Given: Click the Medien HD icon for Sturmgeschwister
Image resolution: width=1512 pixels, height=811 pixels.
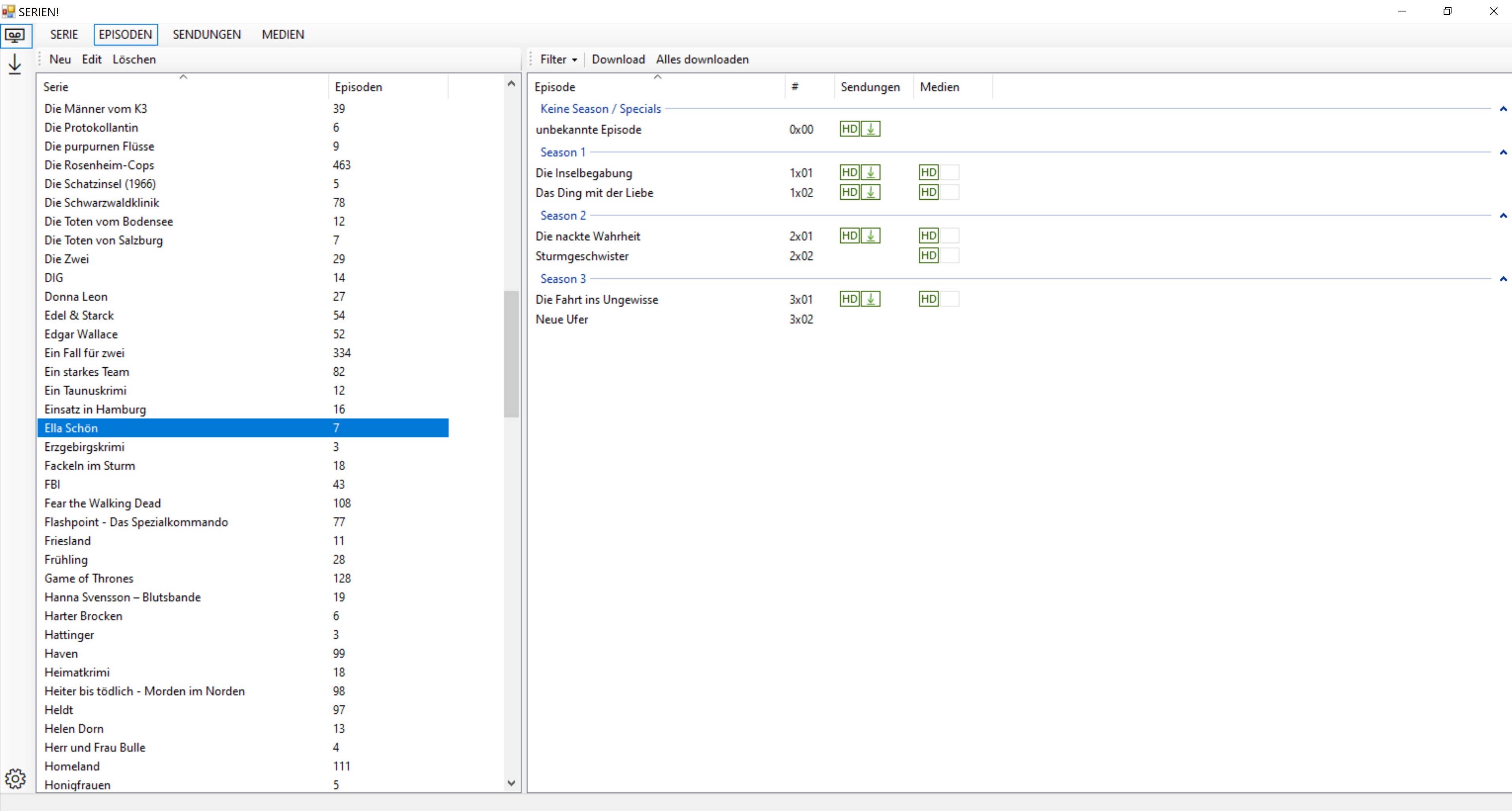Looking at the screenshot, I should pos(929,256).
